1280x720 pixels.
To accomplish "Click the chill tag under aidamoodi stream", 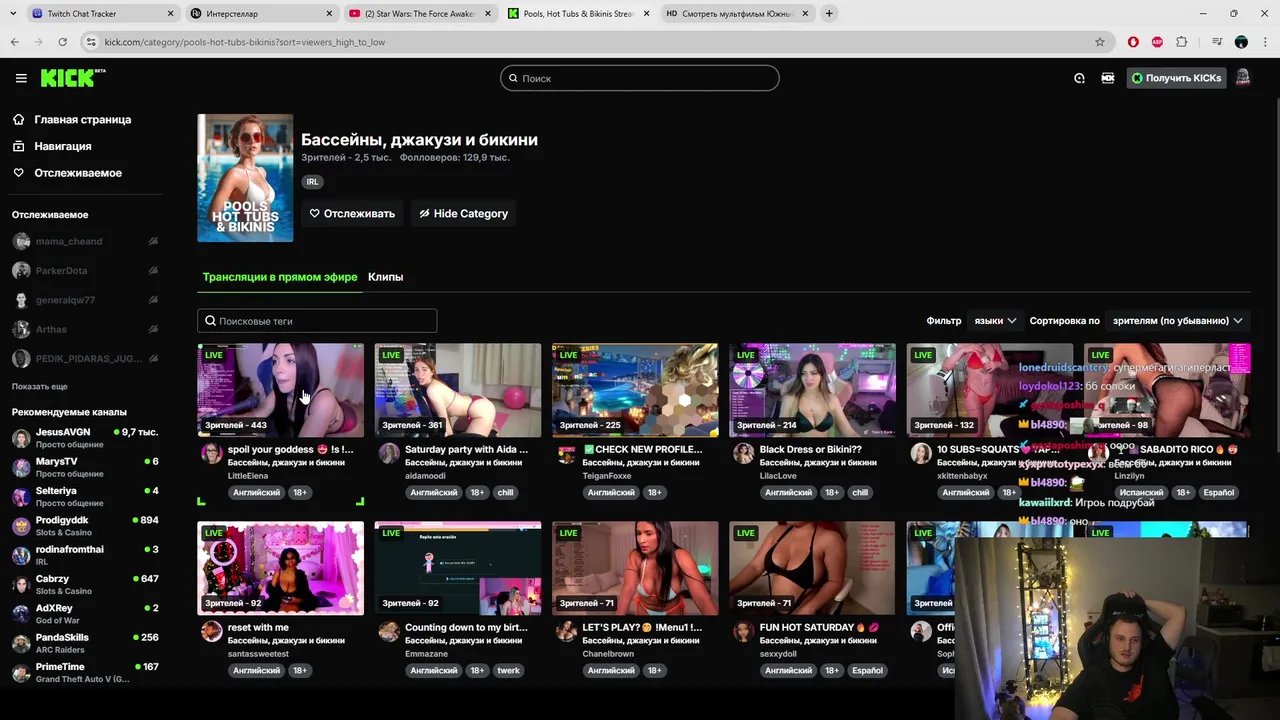I will [x=506, y=493].
